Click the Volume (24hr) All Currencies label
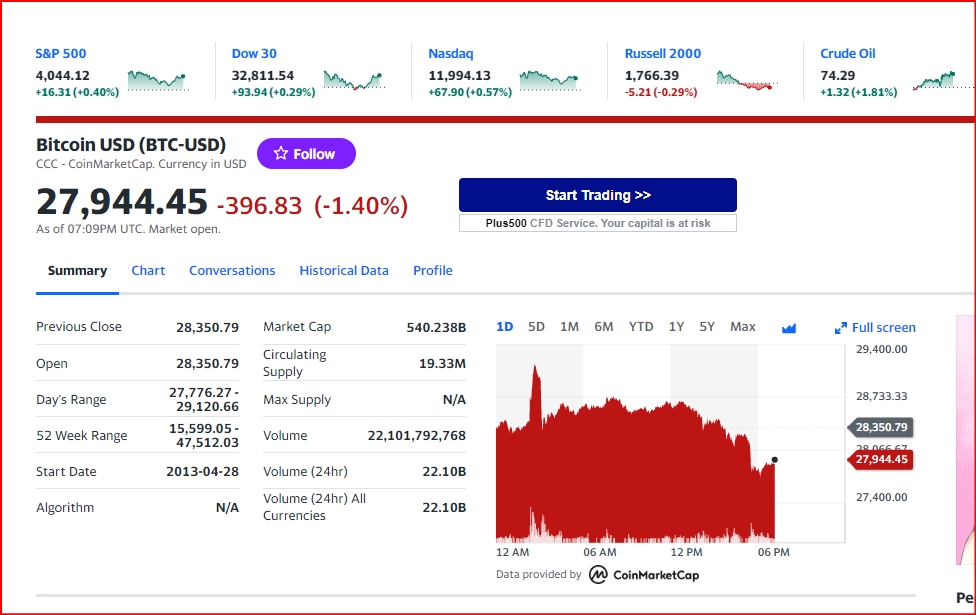Screen dimensions: 976x615 (314, 507)
